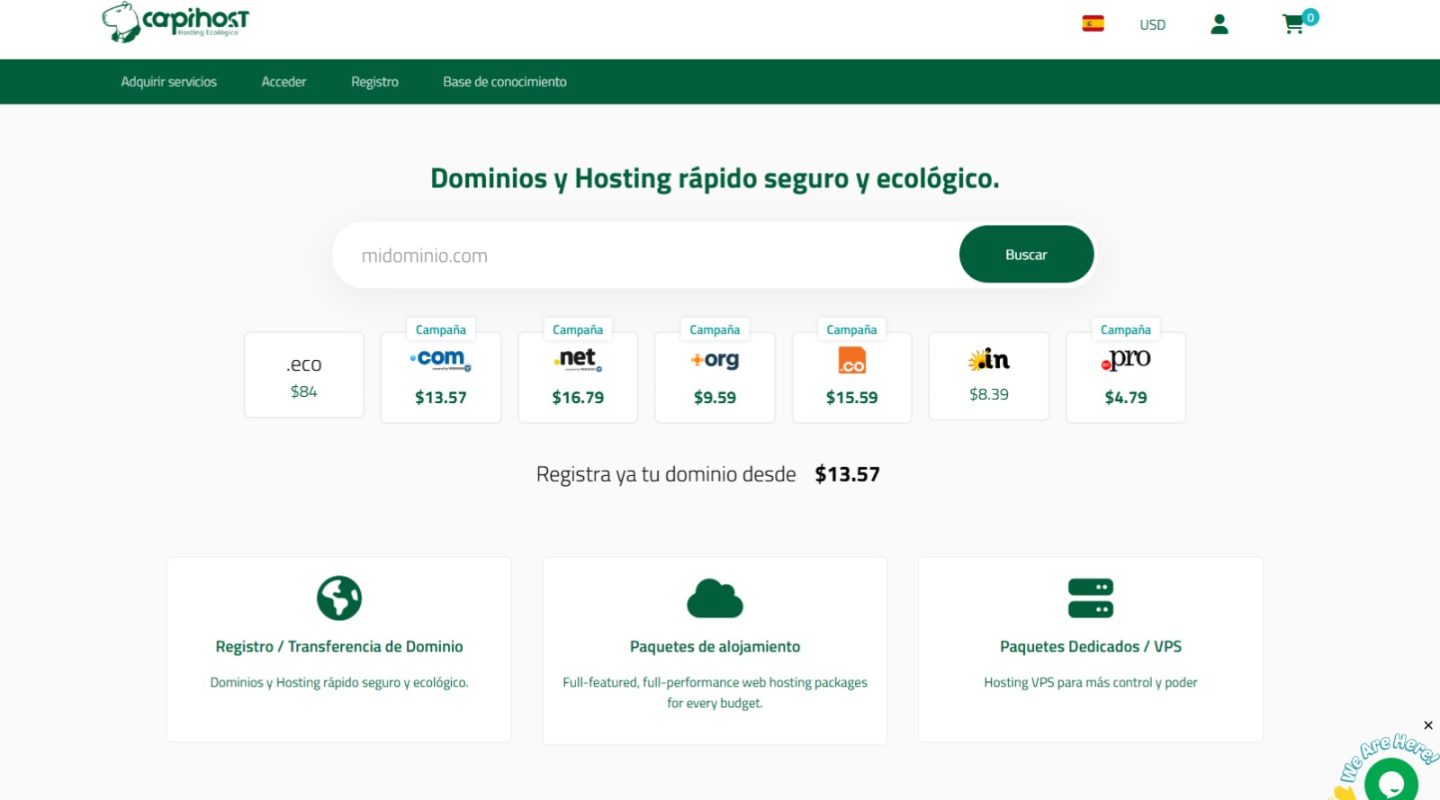The image size is (1440, 800).
Task: Click the Capihost logo
Action: 175,22
